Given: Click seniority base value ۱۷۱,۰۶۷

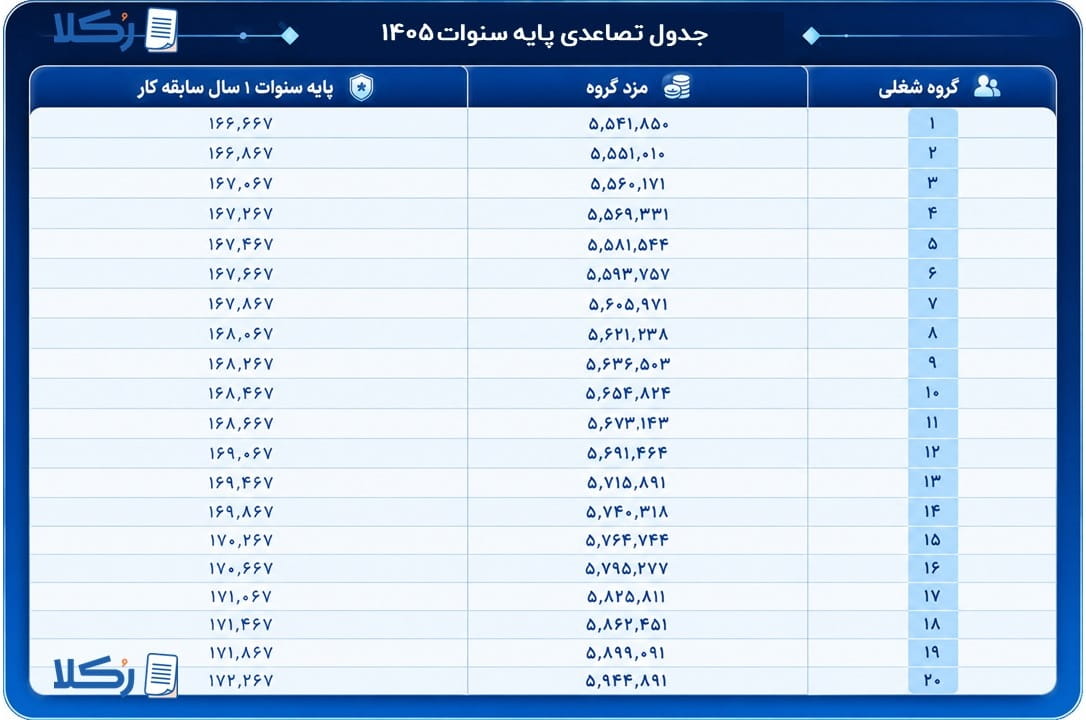Looking at the screenshot, I should pyautogui.click(x=241, y=597).
